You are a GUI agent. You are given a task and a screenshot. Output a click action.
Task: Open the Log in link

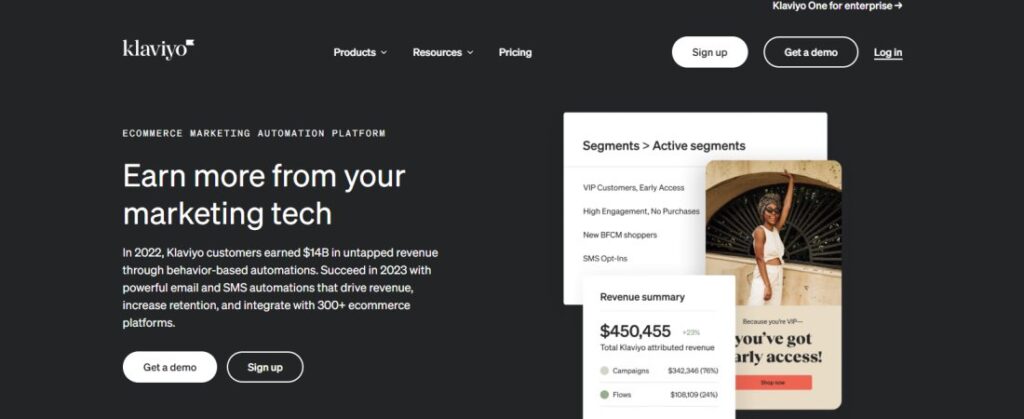[x=887, y=52]
